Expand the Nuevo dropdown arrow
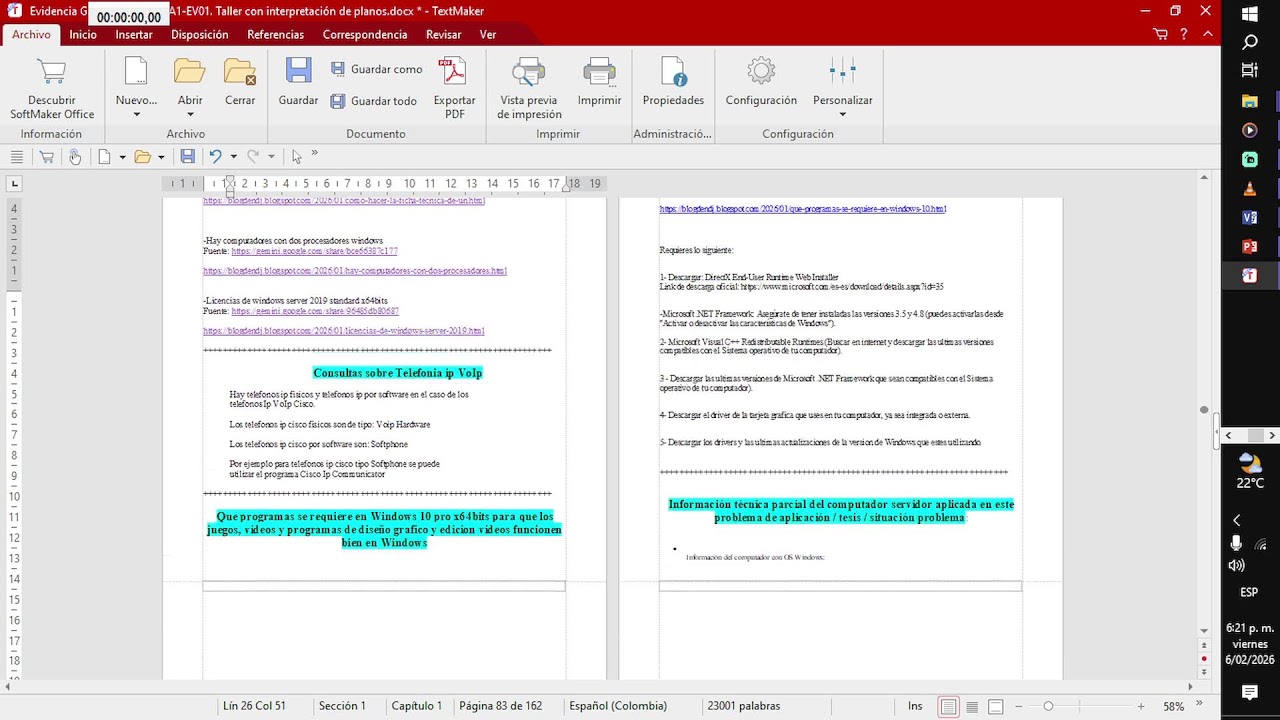The height and width of the screenshot is (720, 1280). click(x=136, y=114)
